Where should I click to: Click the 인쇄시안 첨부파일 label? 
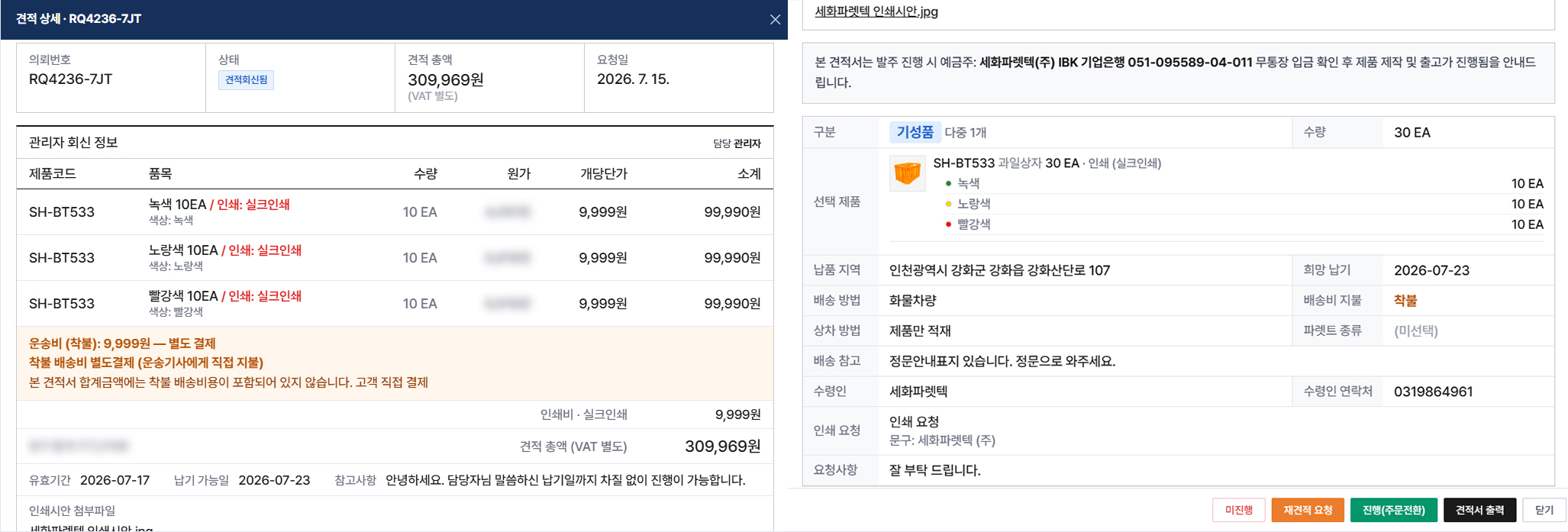(x=72, y=511)
